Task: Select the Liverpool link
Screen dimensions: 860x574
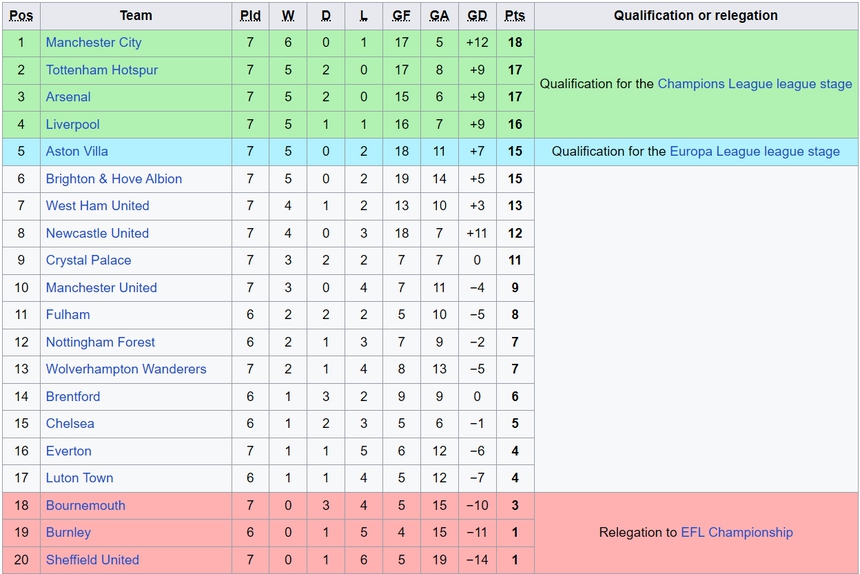Action: point(73,124)
